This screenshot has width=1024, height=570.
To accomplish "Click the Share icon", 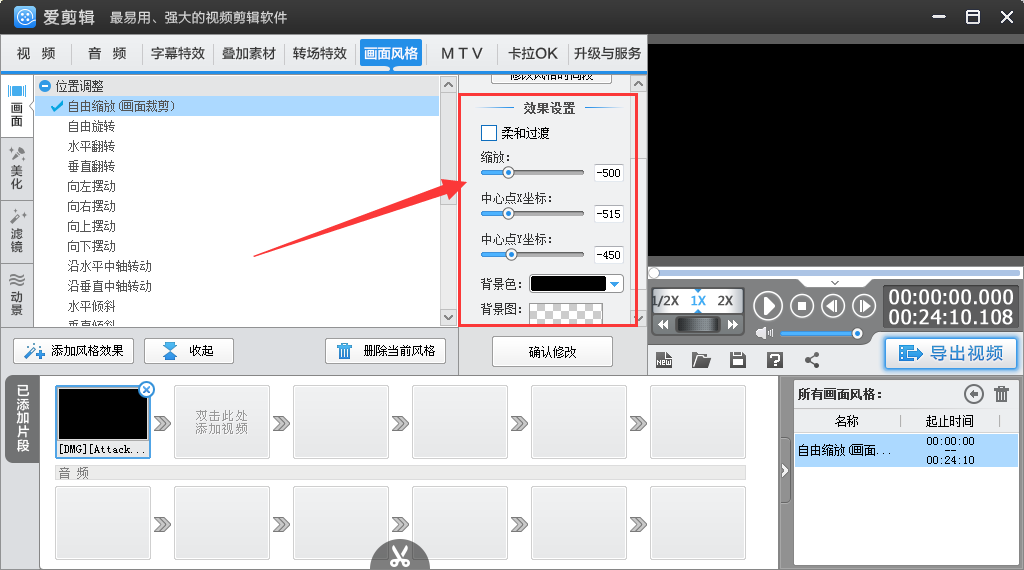I will 811,360.
